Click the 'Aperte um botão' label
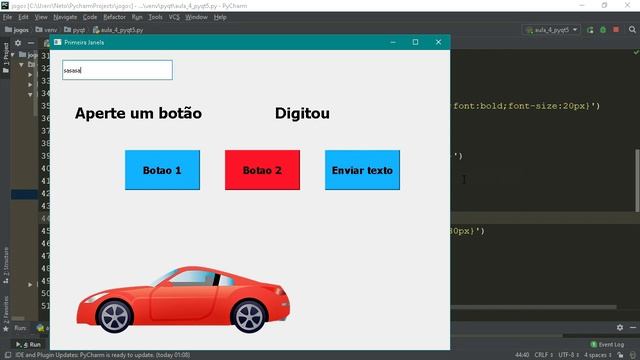The height and width of the screenshot is (360, 640). (138, 113)
